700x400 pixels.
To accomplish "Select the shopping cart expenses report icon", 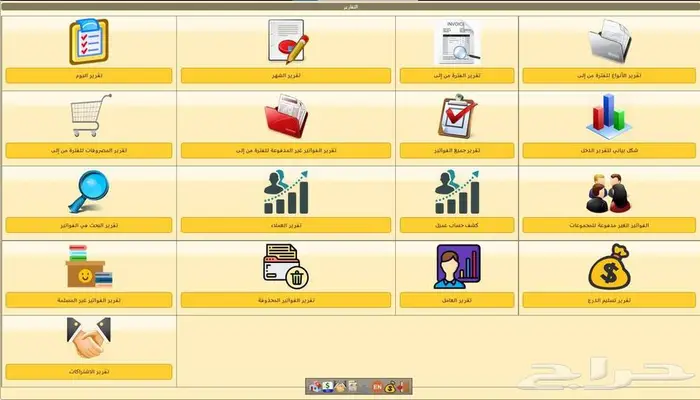I will pos(90,117).
